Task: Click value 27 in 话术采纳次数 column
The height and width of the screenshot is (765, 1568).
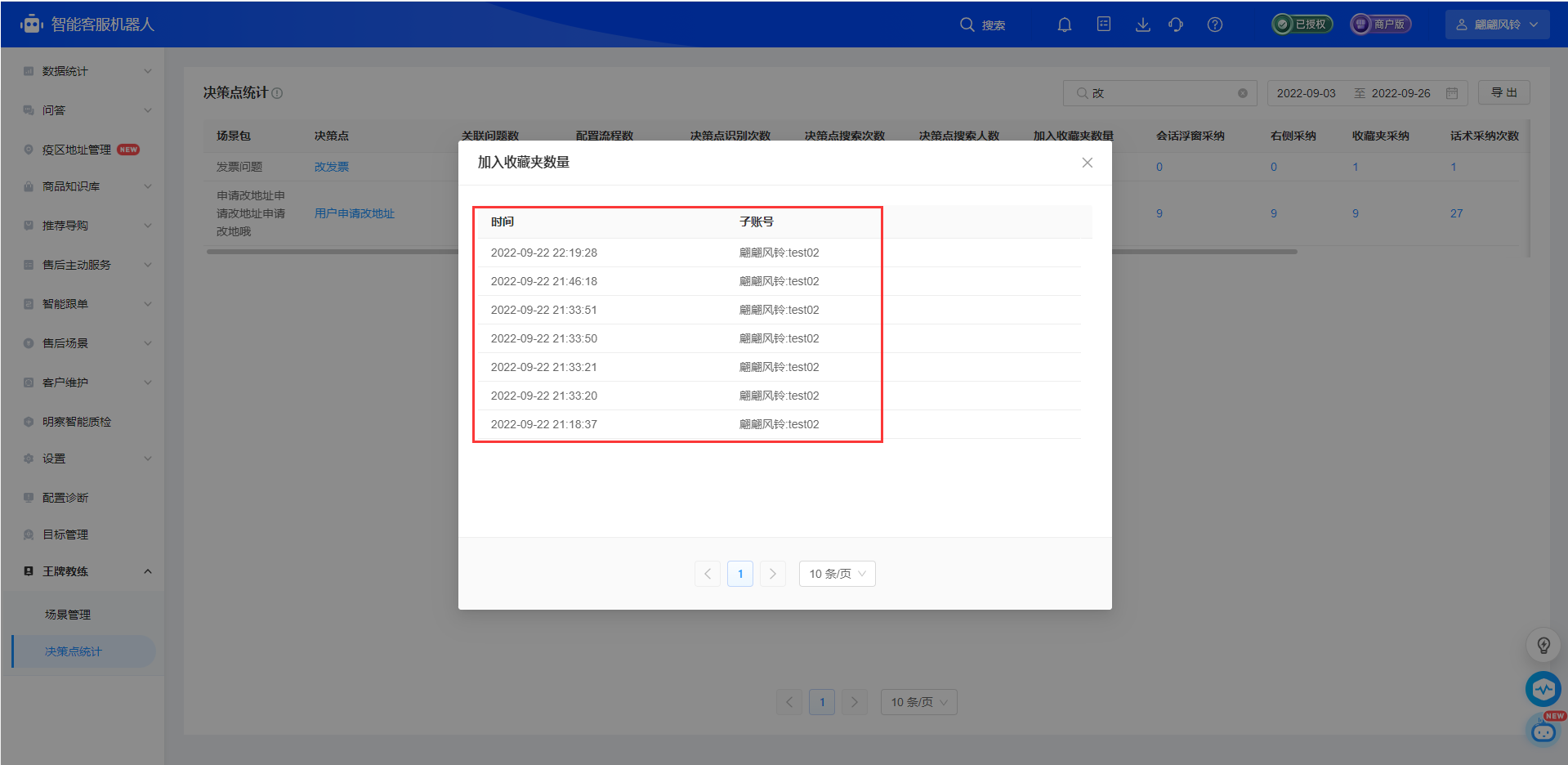Action: point(1456,213)
